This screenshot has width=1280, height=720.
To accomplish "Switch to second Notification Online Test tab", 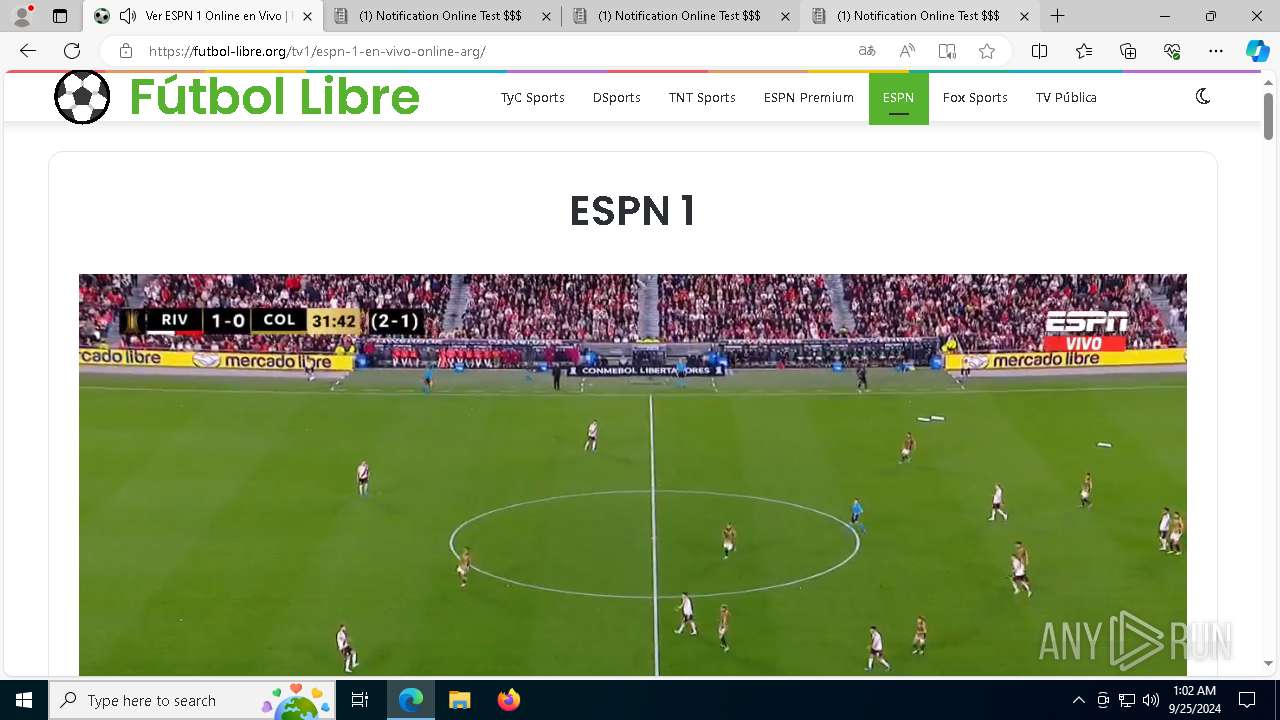I will pyautogui.click(x=679, y=16).
